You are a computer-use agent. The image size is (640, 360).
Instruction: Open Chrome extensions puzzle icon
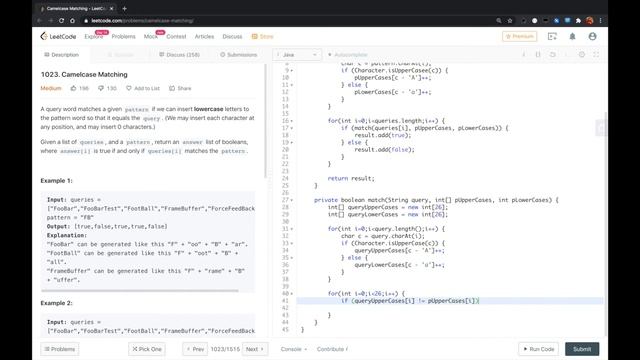tap(578, 20)
